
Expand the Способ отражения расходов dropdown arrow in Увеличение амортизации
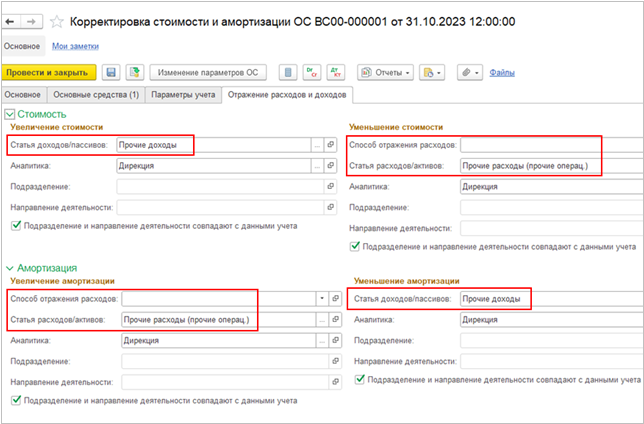click(x=322, y=299)
